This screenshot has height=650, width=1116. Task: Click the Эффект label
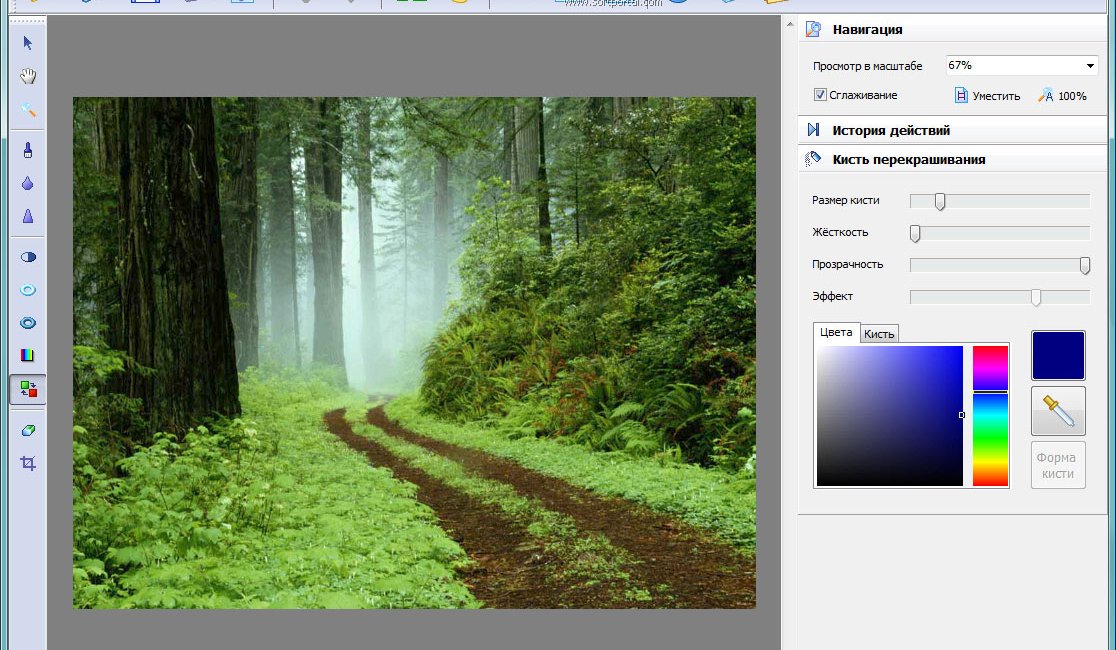pyautogui.click(x=833, y=296)
